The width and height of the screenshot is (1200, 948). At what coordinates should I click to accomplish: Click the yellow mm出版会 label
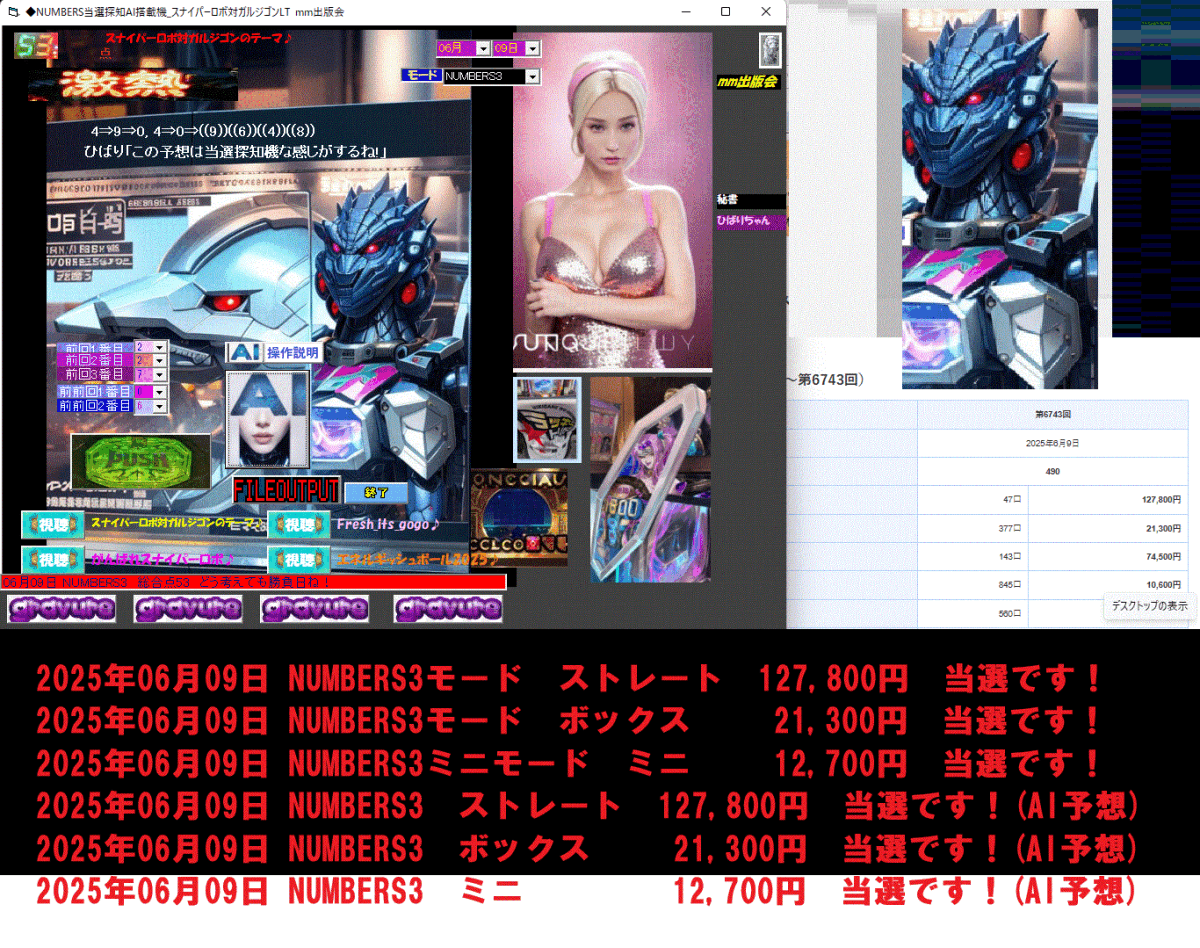click(748, 82)
